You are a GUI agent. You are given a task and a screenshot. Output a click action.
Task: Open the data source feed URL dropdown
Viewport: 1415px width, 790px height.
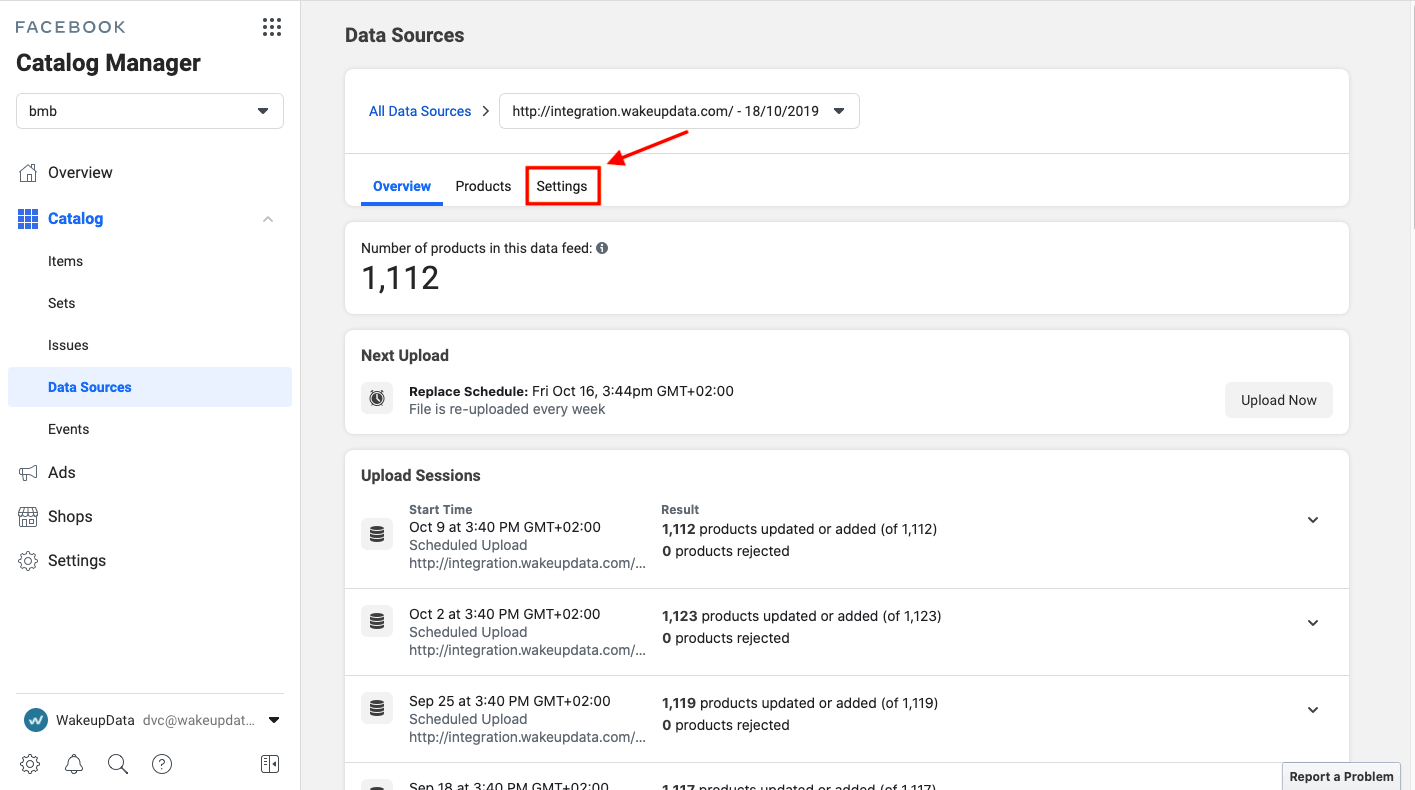[x=679, y=111]
